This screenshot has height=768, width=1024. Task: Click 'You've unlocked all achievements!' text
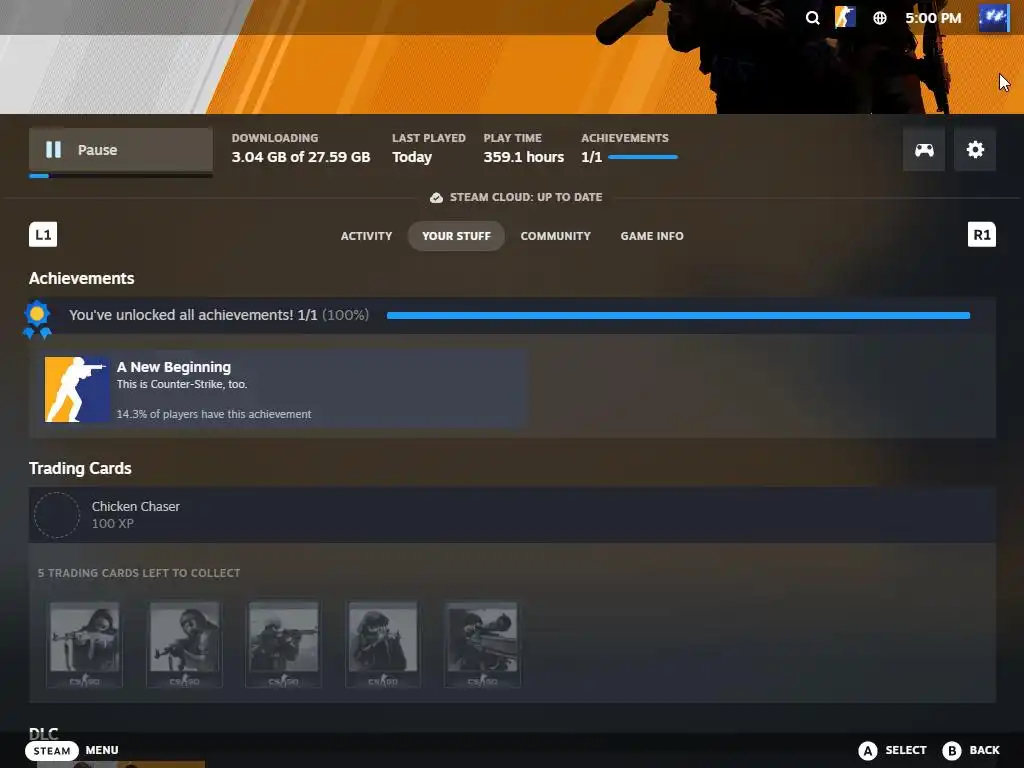click(181, 315)
